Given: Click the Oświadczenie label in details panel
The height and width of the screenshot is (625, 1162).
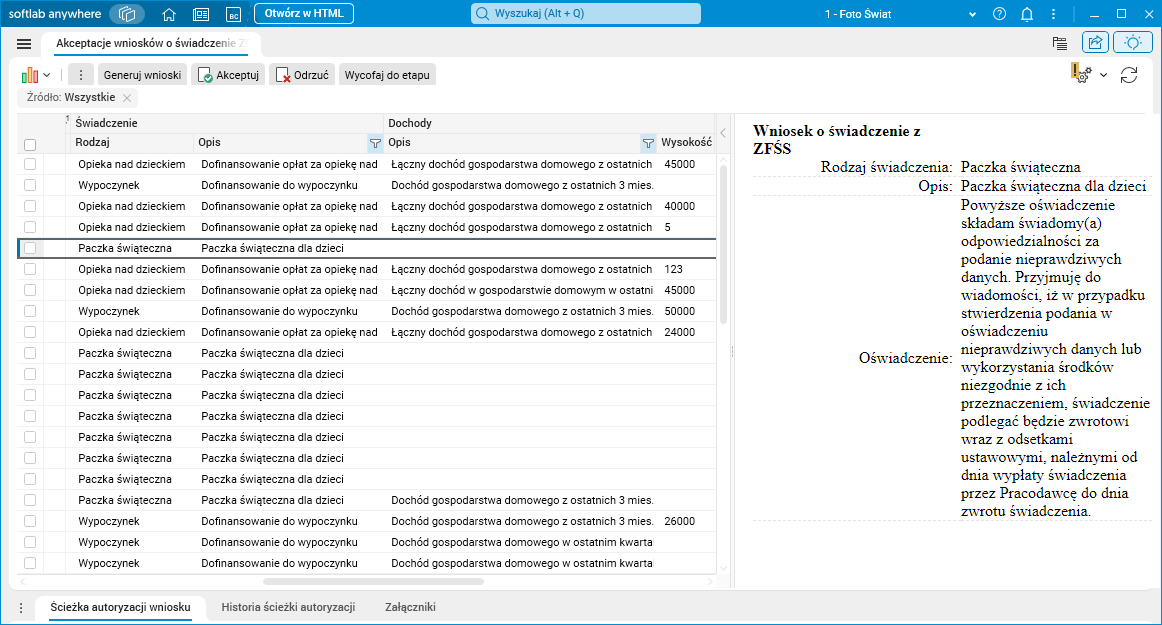Looking at the screenshot, I should [905, 358].
